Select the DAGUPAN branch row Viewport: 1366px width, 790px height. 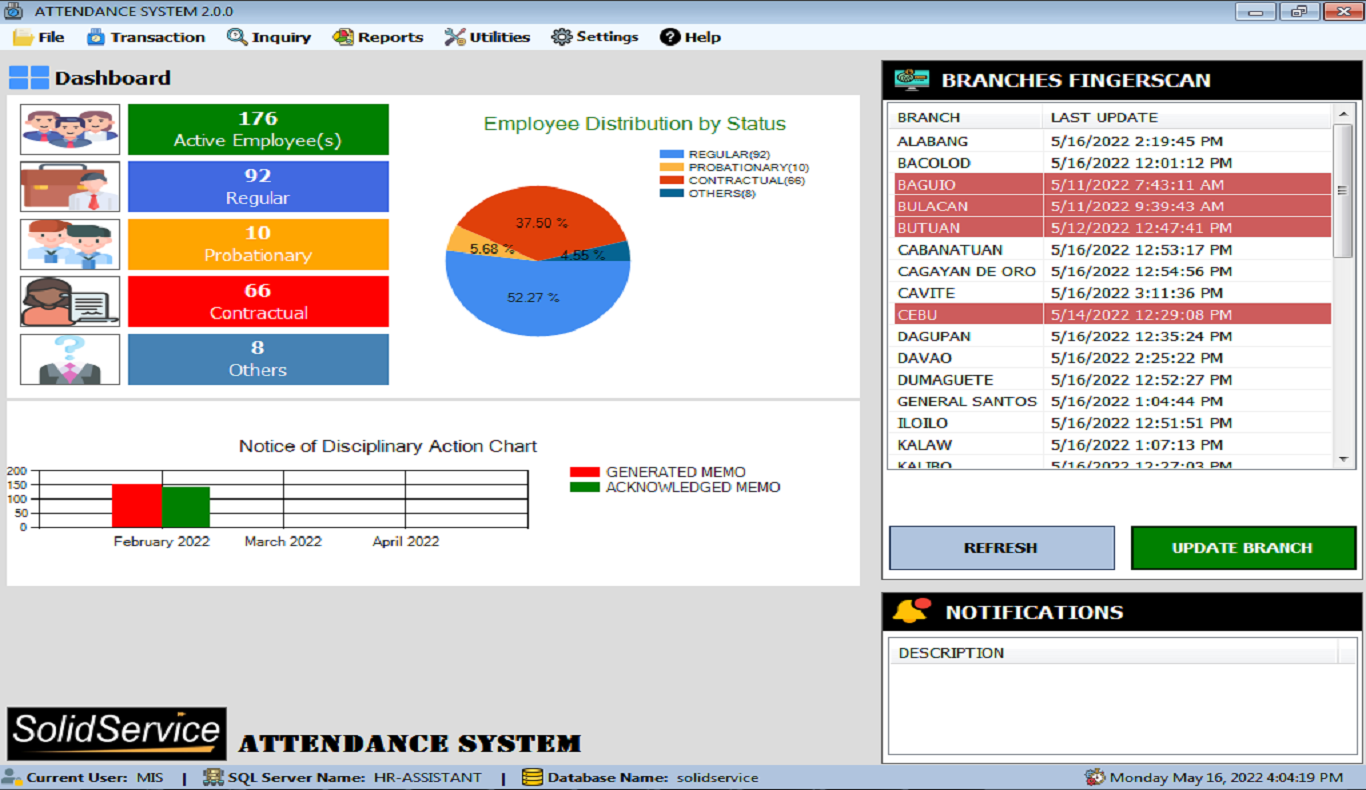click(x=1110, y=337)
